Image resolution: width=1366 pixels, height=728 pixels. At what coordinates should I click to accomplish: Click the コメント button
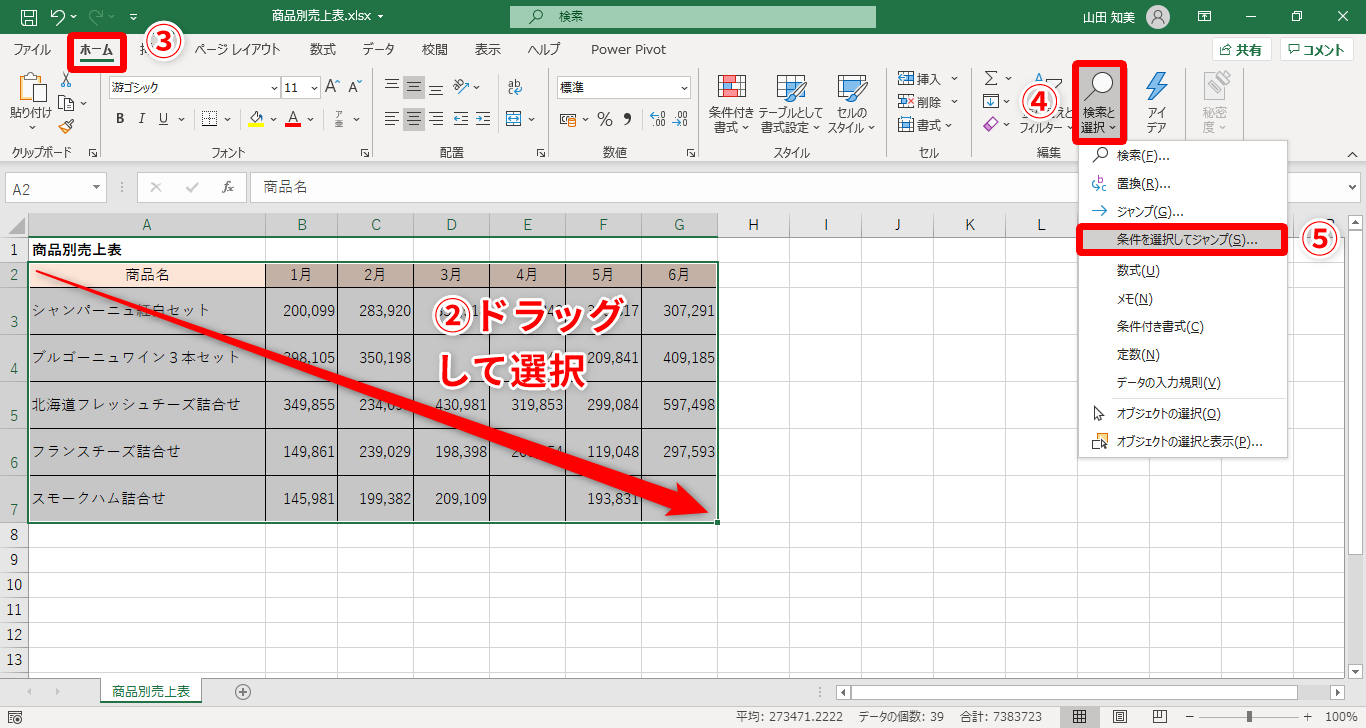coord(1317,49)
